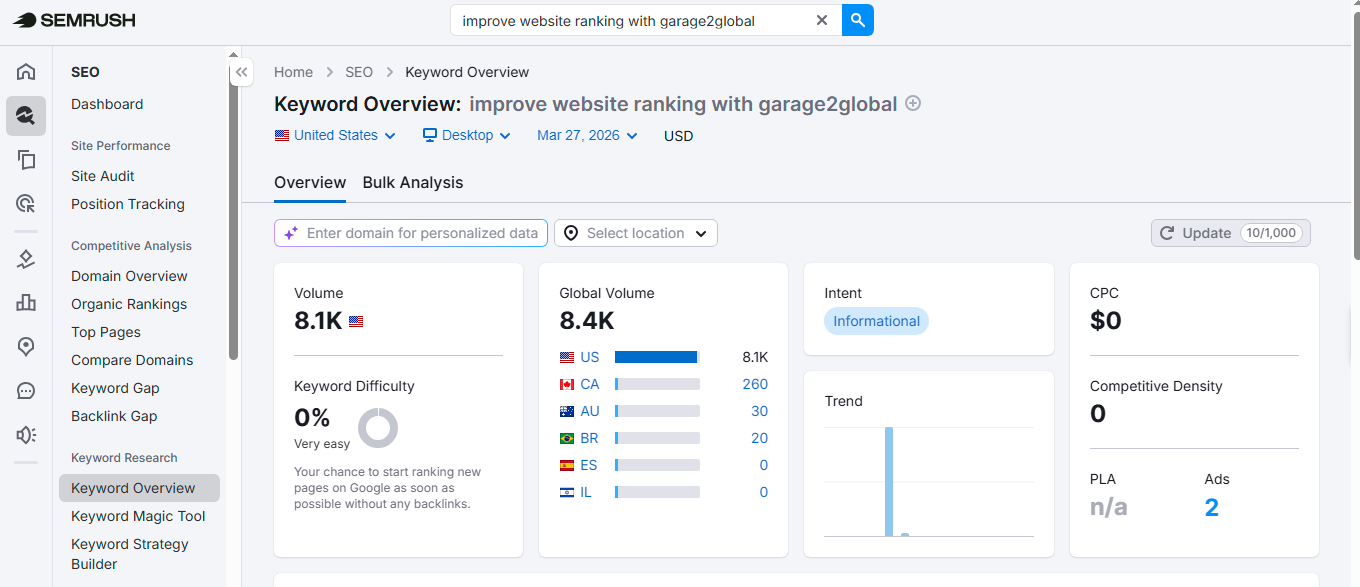Open the Mar 27, 2026 date dropdown
Image resolution: width=1360 pixels, height=587 pixels.
pyautogui.click(x=586, y=135)
